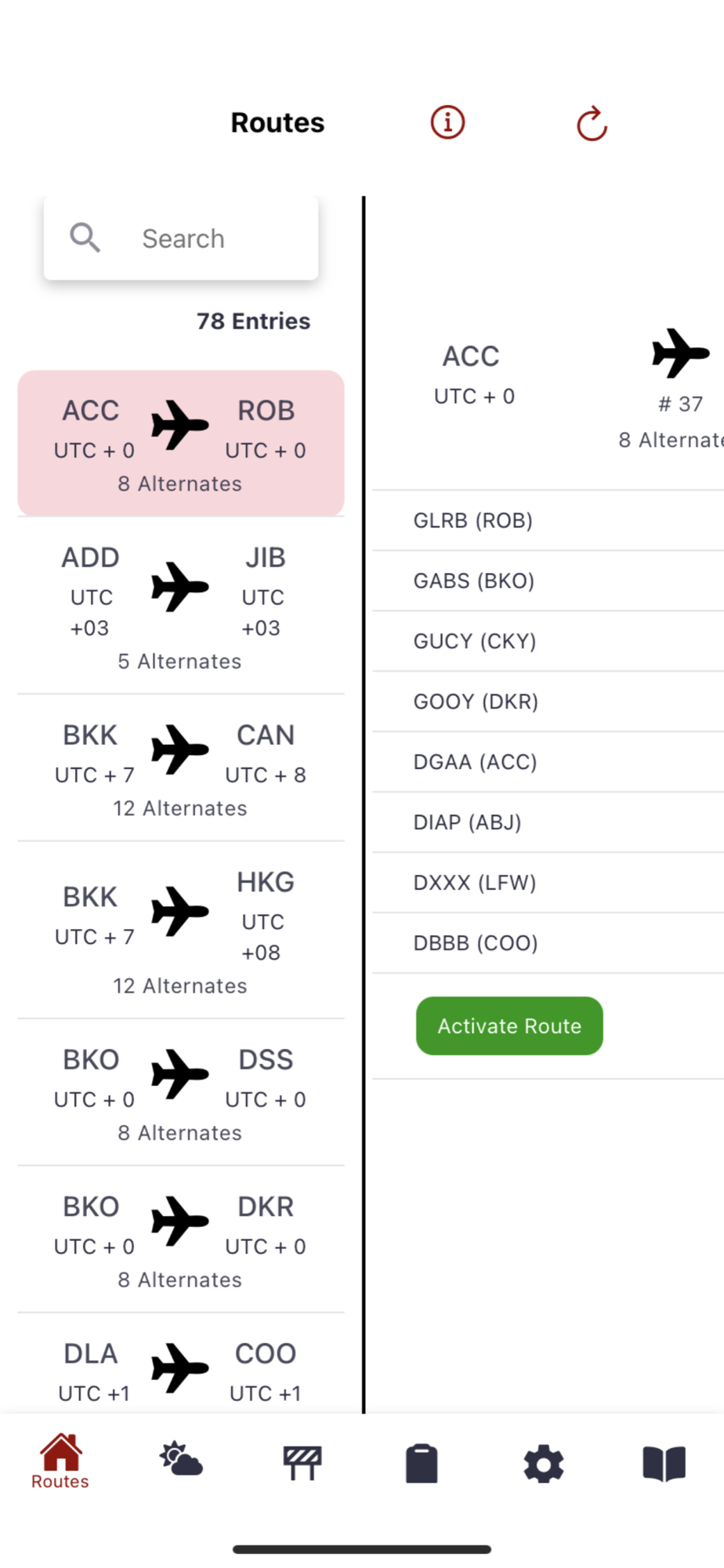This screenshot has height=1568, width=724.
Task: Choose the BKK to CAN route
Action: pos(181,768)
